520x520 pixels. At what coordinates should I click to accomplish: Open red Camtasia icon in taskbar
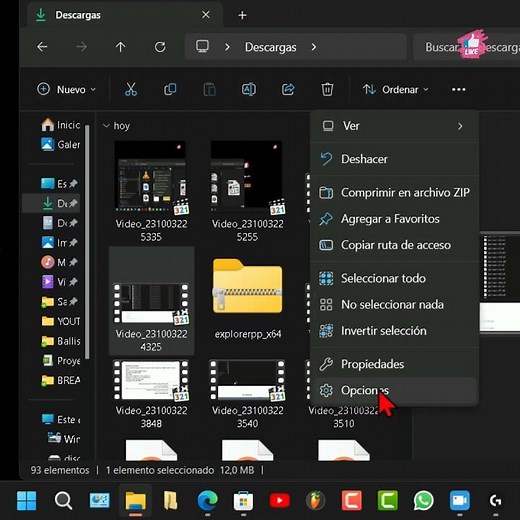(351, 500)
